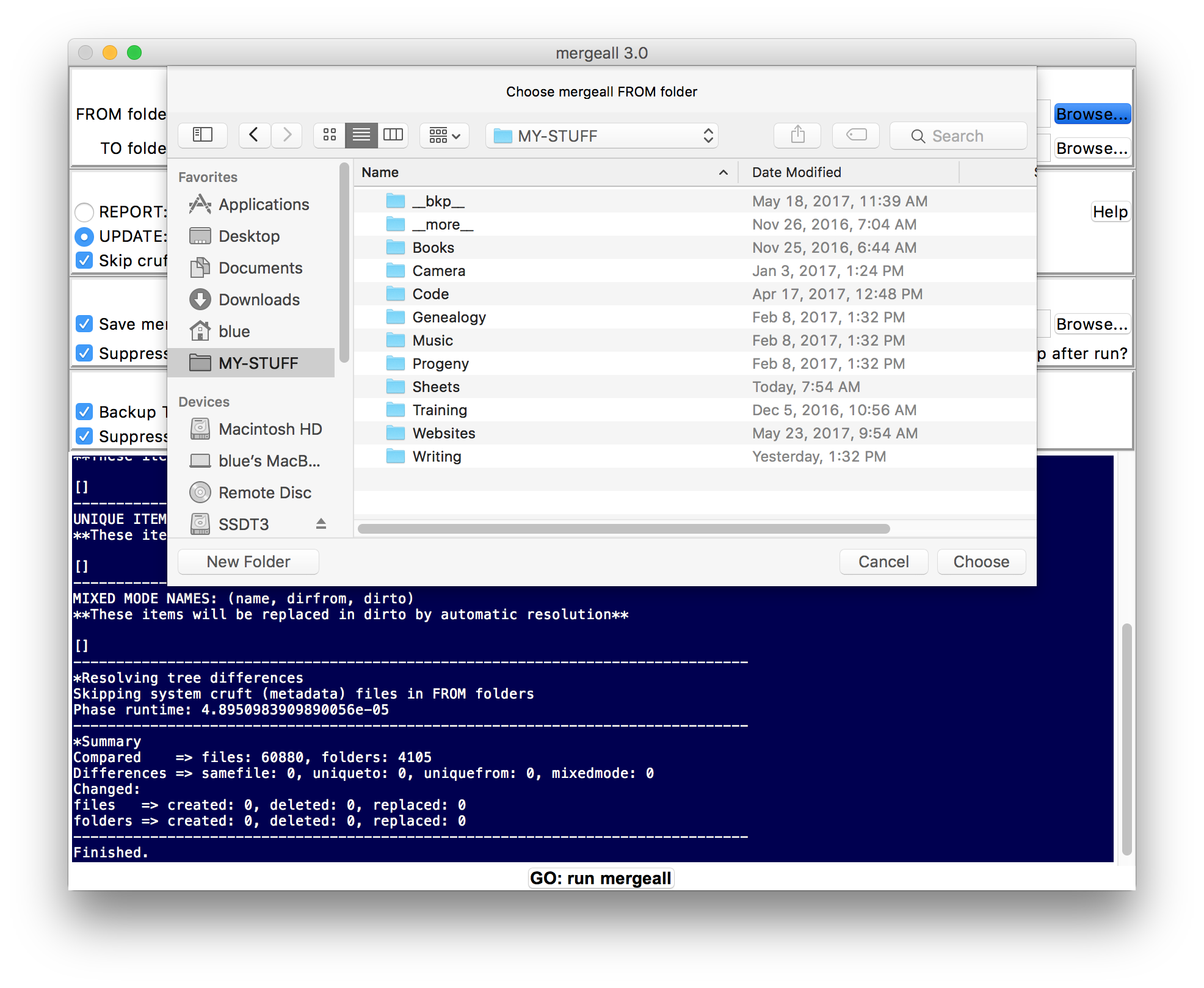
Task: Go back with the left arrow
Action: click(x=255, y=135)
